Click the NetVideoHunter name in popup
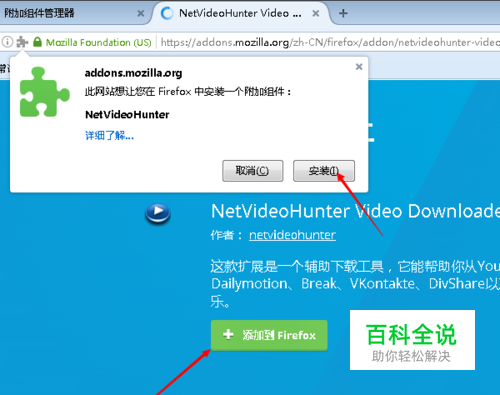 (127, 115)
